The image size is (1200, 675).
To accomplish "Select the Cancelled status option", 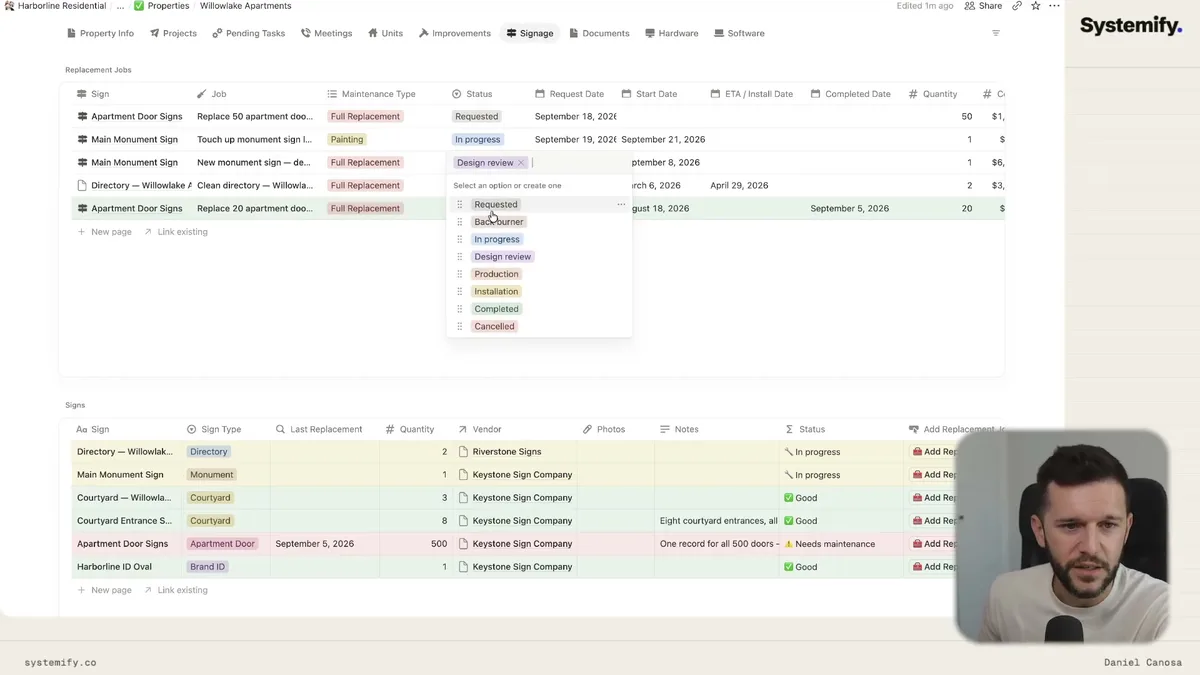I will coord(494,326).
